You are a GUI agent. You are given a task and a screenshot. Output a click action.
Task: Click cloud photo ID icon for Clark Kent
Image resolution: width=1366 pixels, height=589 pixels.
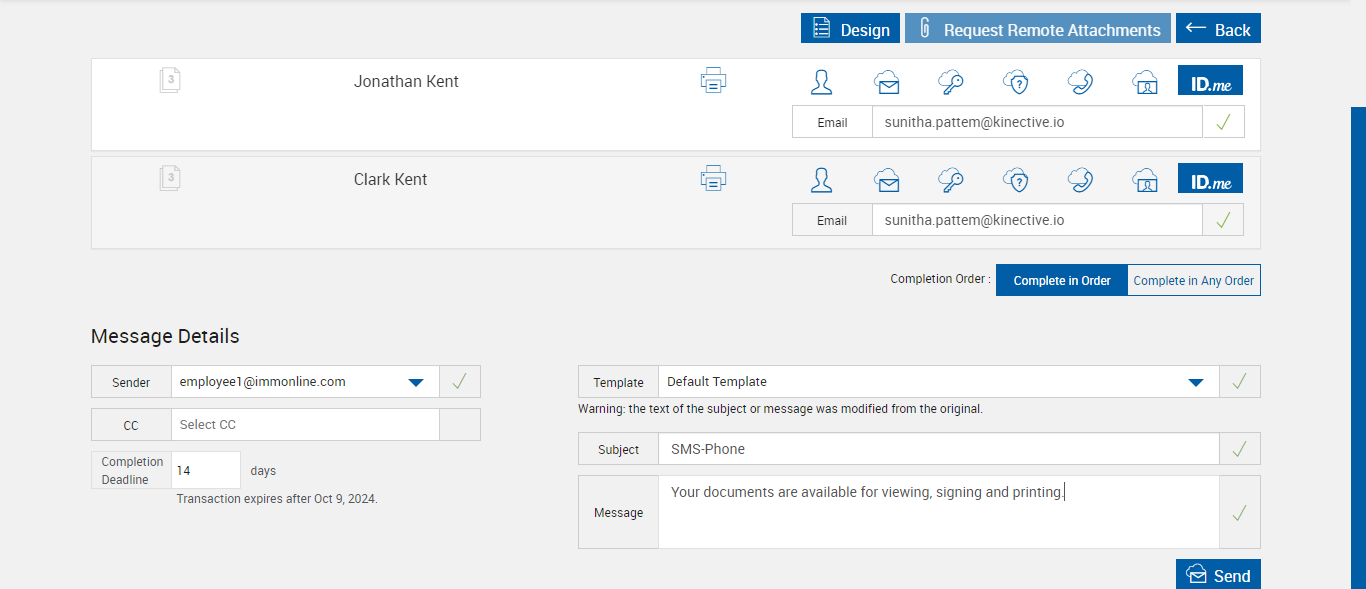[x=1145, y=180]
